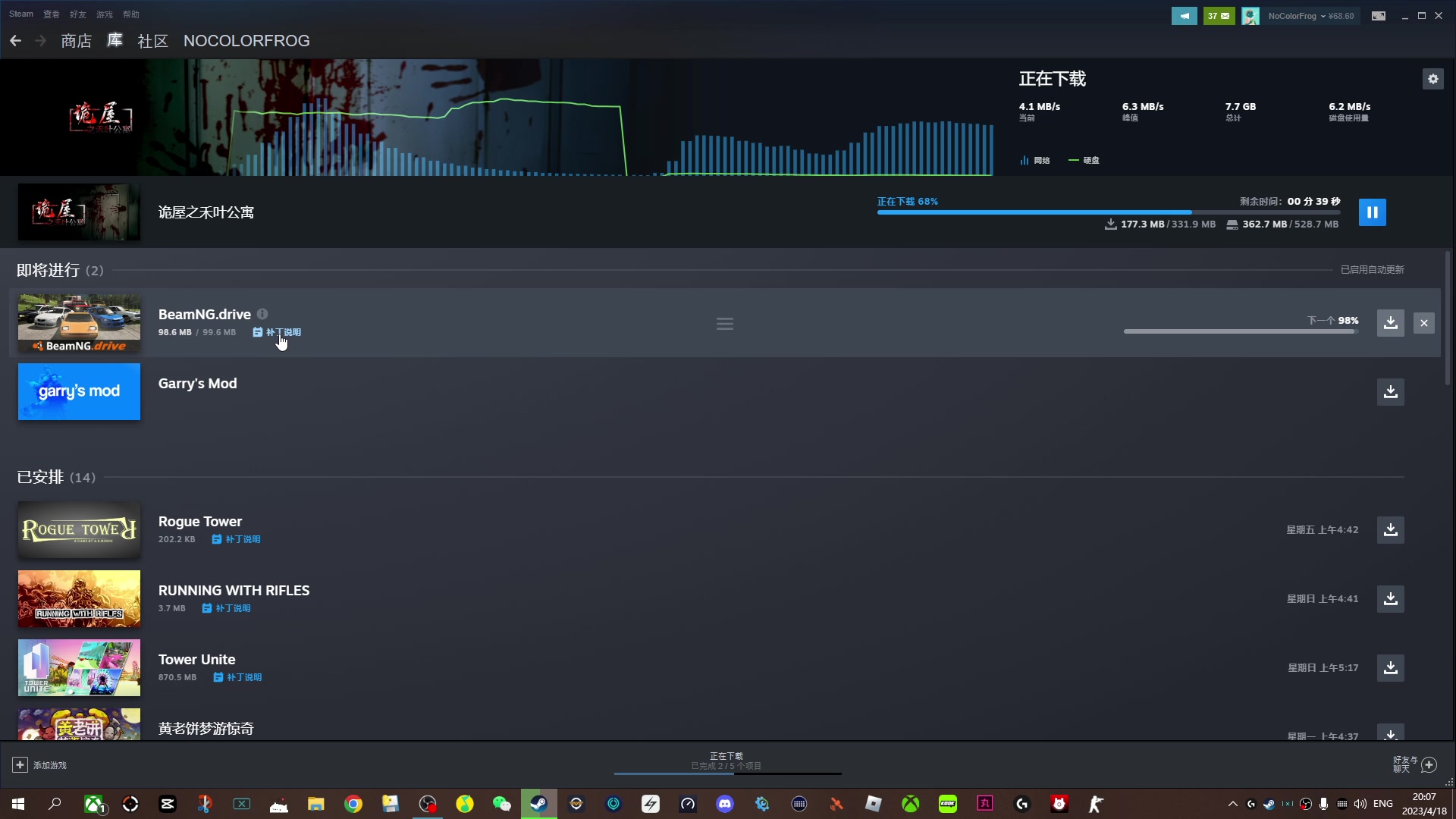The width and height of the screenshot is (1456, 819).
Task: Open the 查看 view menu
Action: point(52,14)
